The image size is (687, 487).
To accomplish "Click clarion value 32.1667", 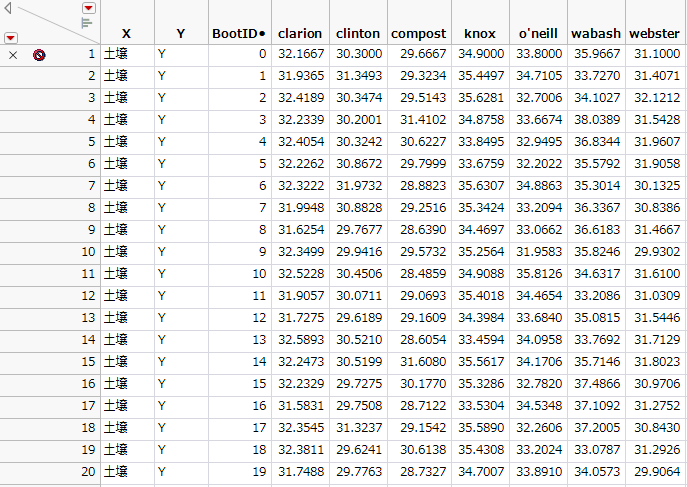I will click(x=301, y=54).
